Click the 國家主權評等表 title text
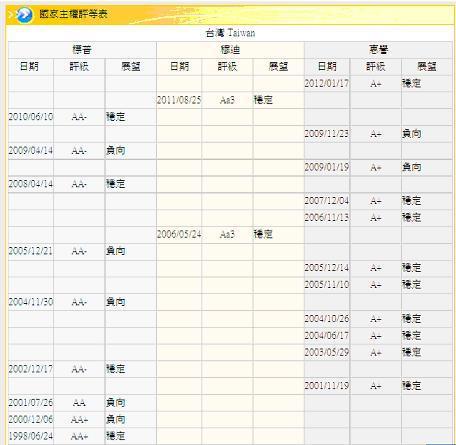 73,14
